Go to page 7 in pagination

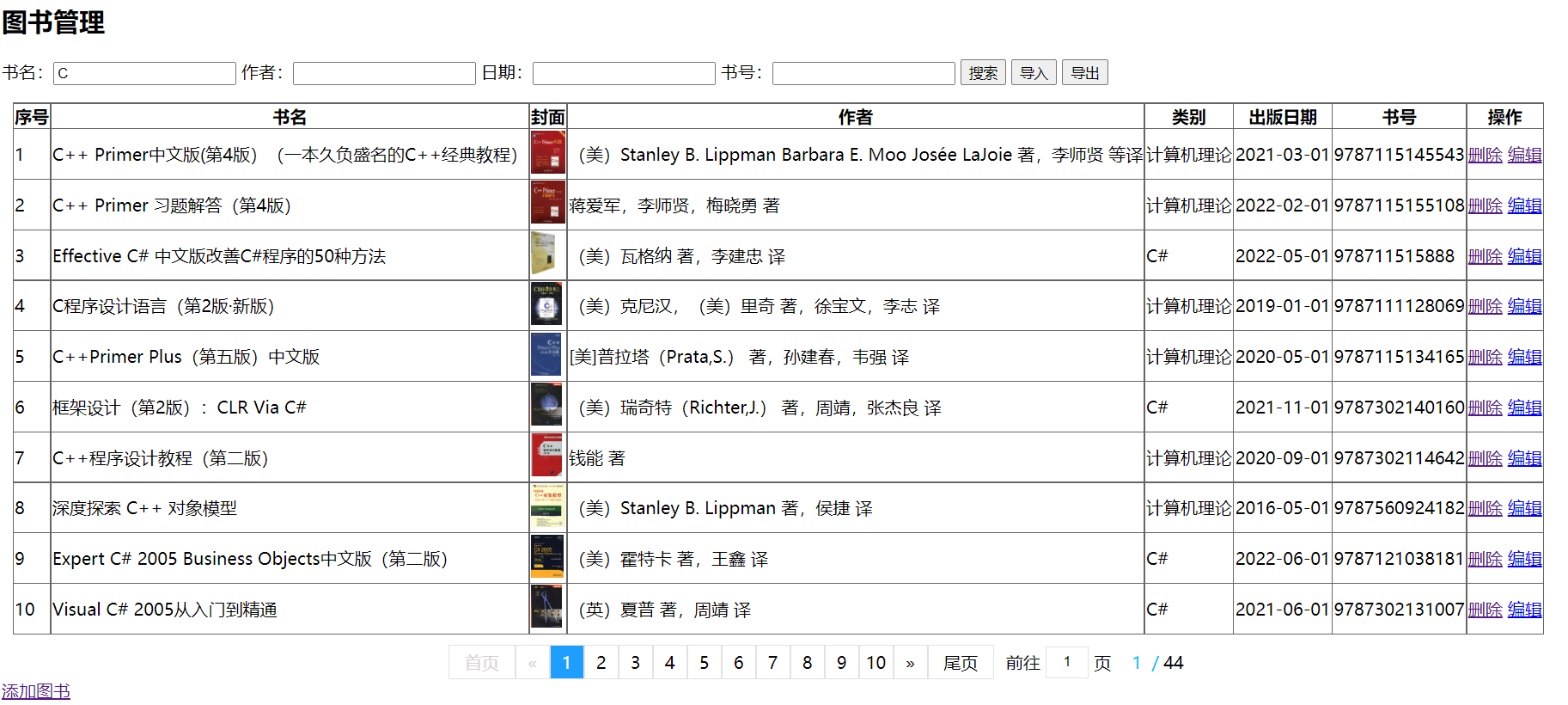click(x=773, y=663)
